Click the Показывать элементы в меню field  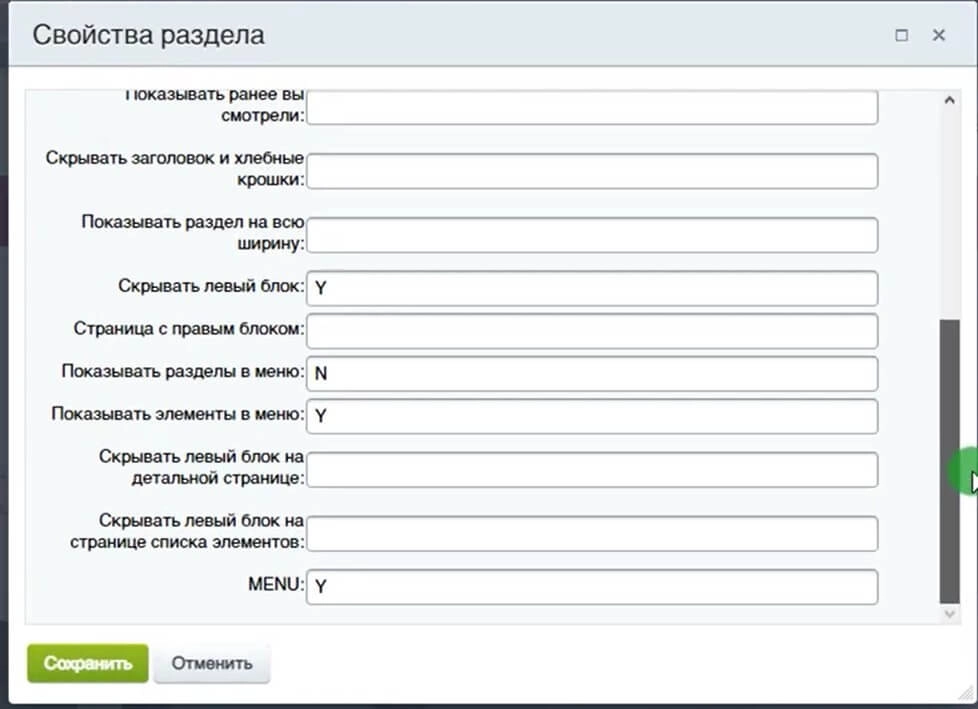[592, 416]
